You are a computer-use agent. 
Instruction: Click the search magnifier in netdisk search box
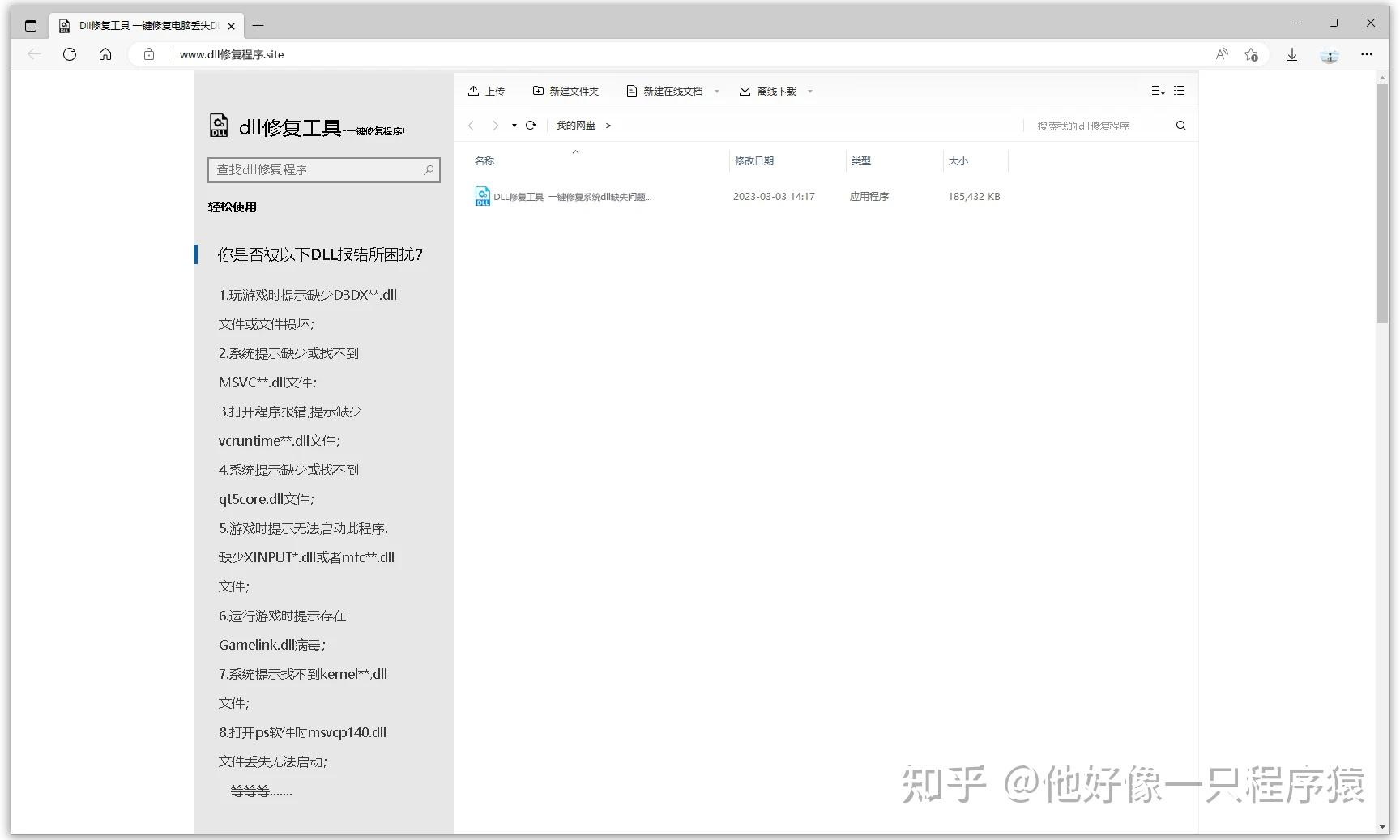[x=1180, y=126]
